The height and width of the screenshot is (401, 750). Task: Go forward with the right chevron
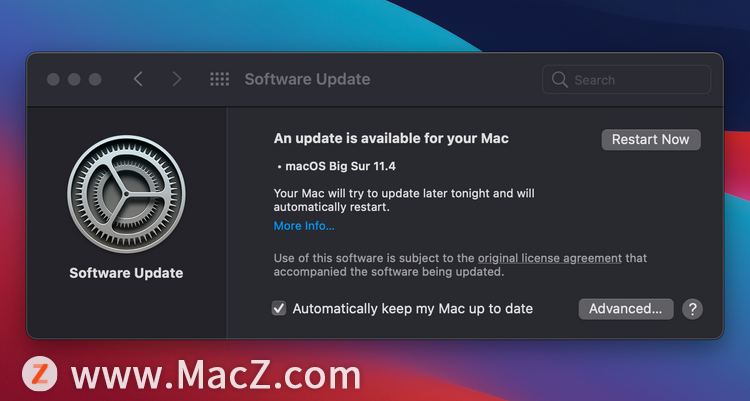tap(176, 79)
